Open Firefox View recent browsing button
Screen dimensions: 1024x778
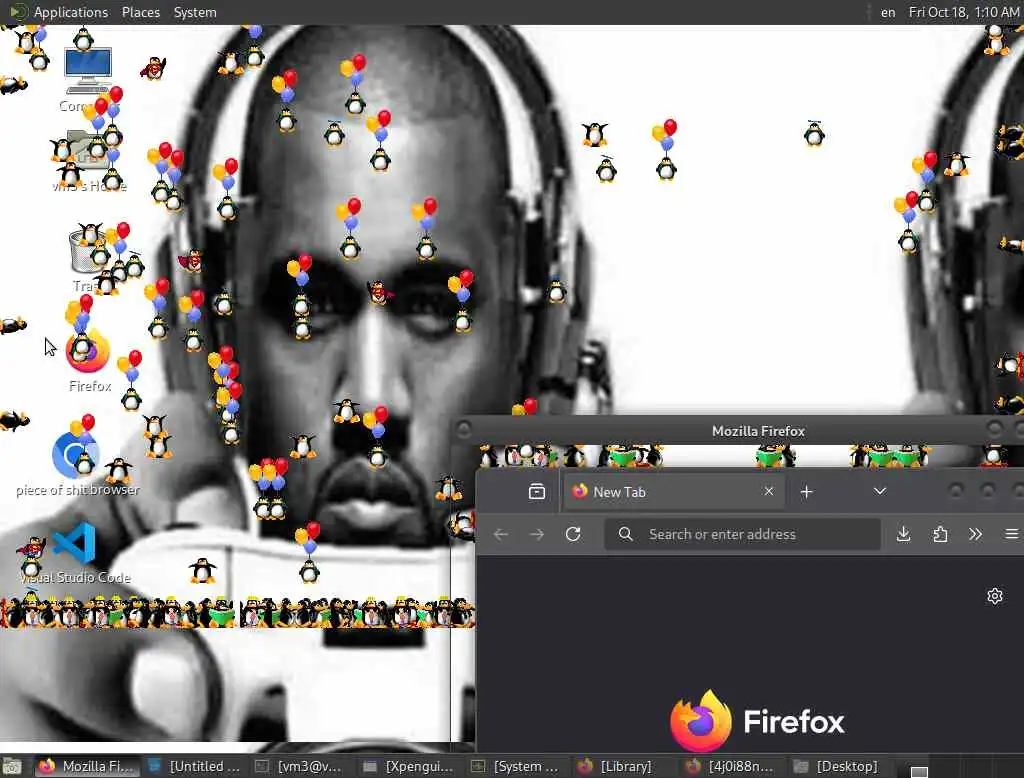tap(536, 491)
